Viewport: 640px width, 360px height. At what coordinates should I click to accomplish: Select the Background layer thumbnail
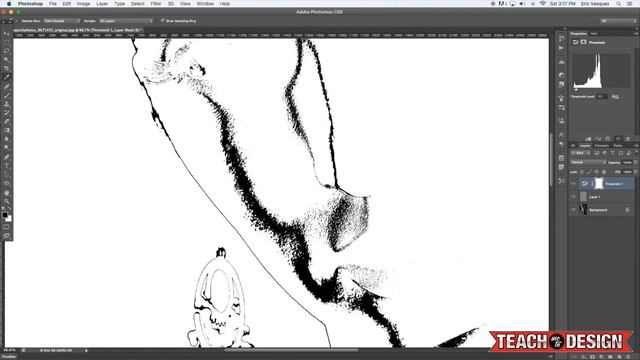coord(583,210)
